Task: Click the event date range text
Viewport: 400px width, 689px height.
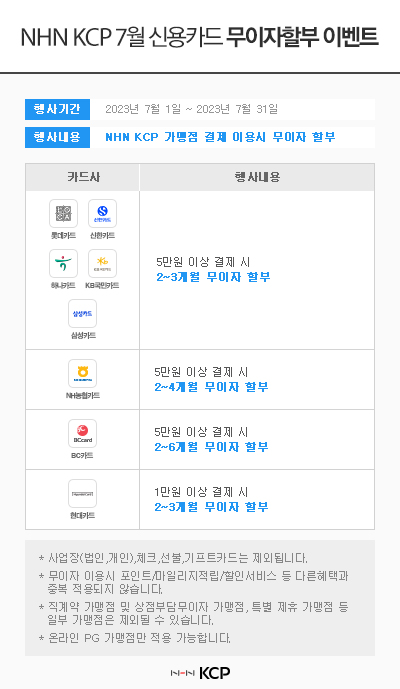Action: click(x=192, y=109)
